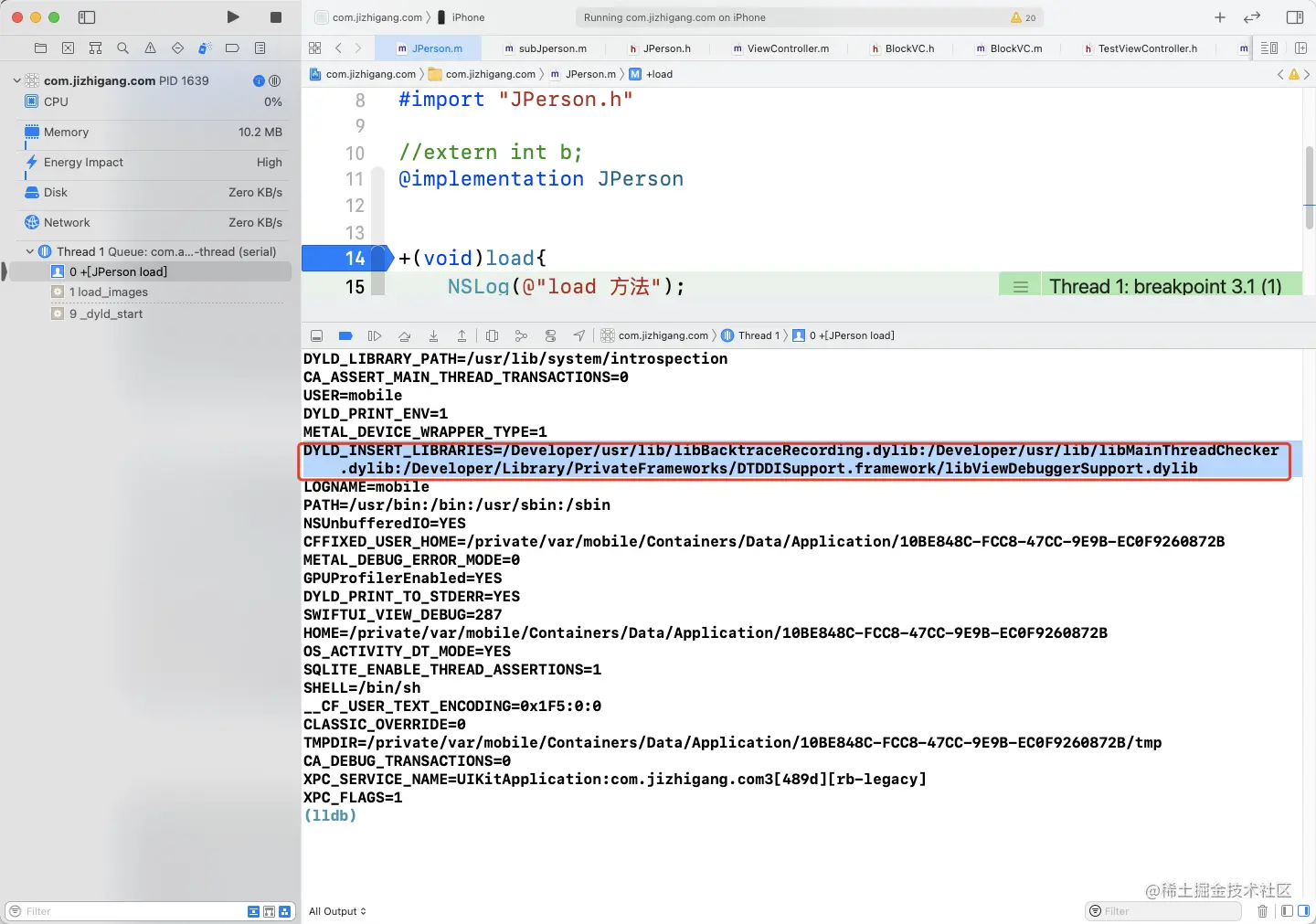This screenshot has width=1316, height=924.
Task: Open the Report navigator
Action: (x=260, y=48)
